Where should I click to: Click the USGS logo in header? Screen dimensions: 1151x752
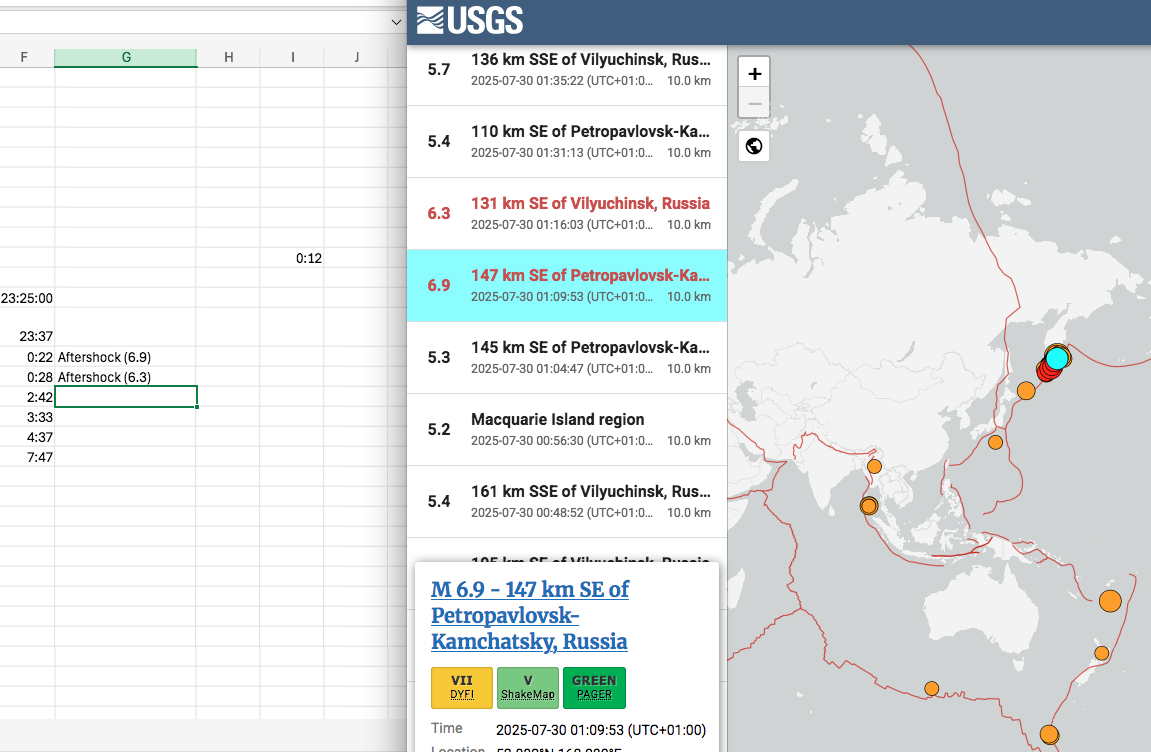(x=469, y=21)
